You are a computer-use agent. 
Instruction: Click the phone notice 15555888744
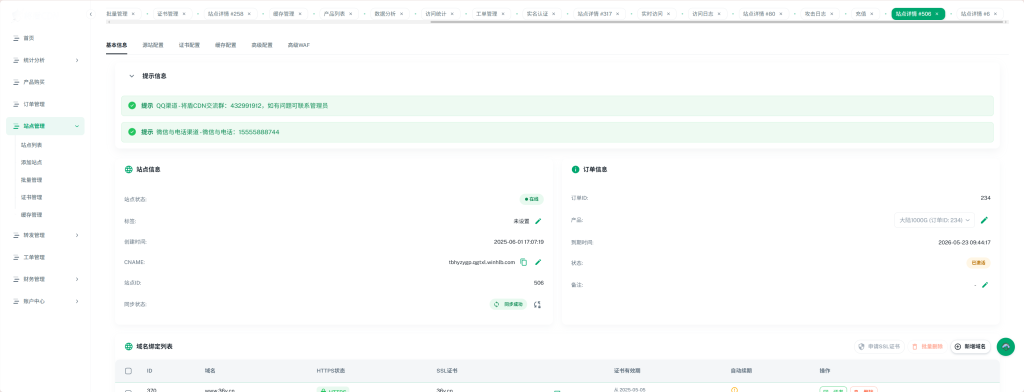[557, 132]
